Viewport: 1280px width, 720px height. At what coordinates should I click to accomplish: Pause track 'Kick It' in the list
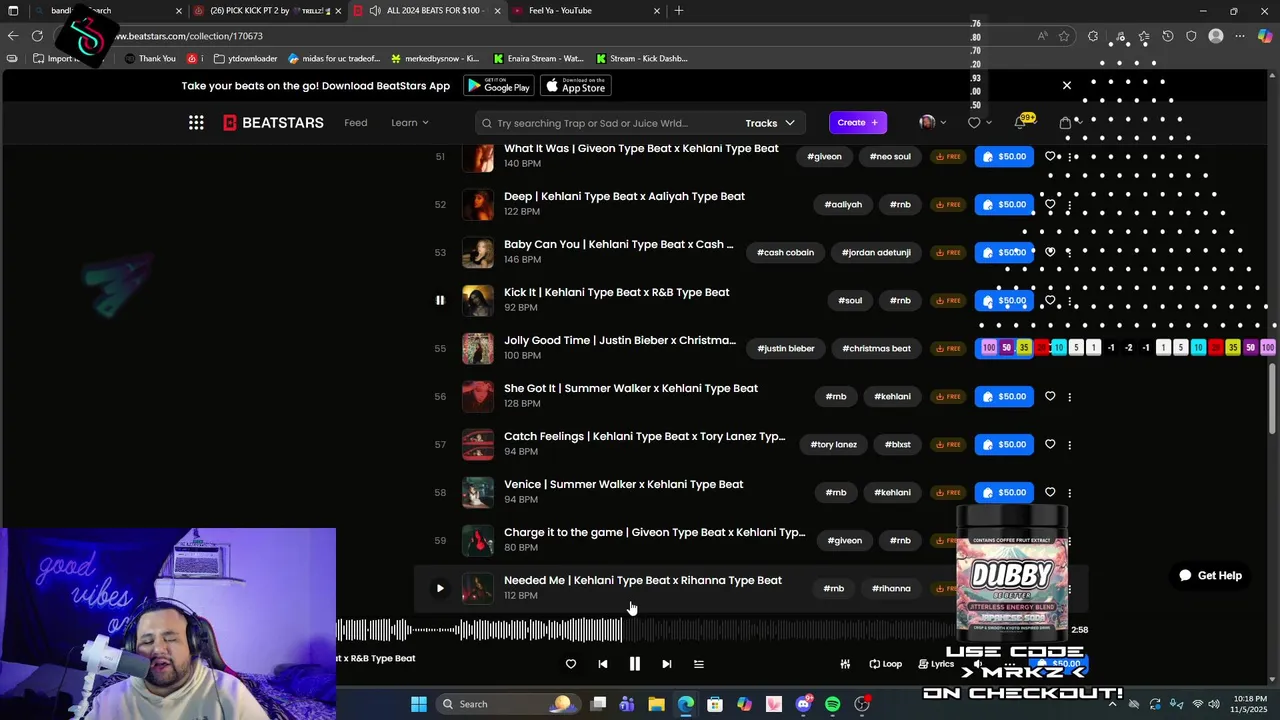pyautogui.click(x=439, y=300)
